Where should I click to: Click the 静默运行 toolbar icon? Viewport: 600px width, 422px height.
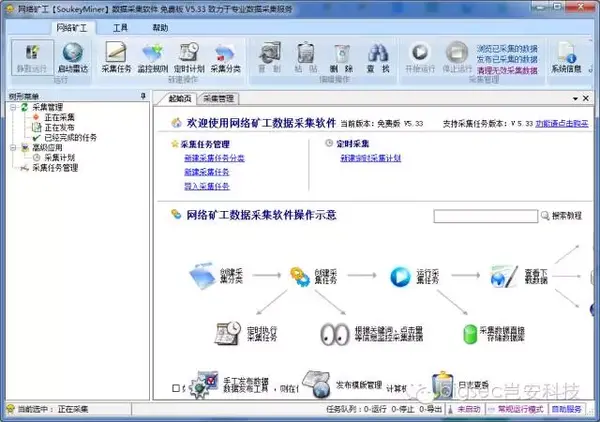click(32, 57)
